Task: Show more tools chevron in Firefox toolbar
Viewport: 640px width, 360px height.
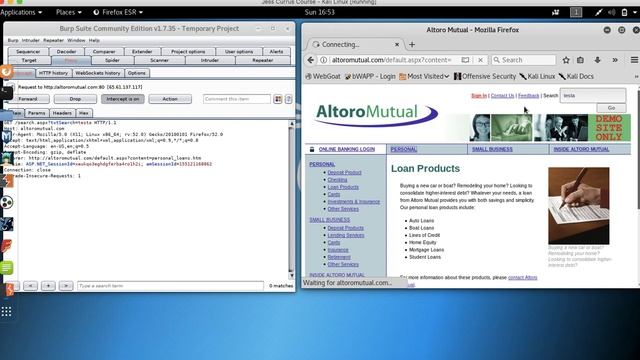Action: coord(615,60)
